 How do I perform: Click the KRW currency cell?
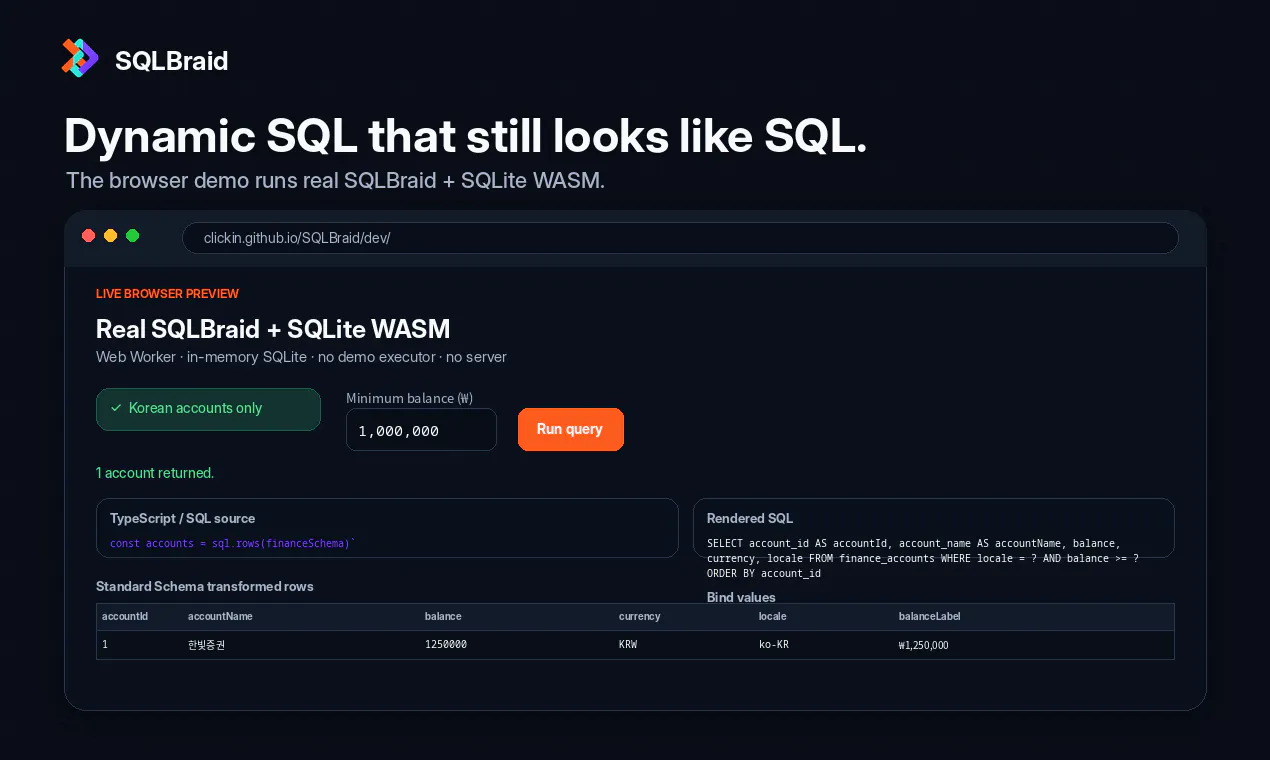tap(628, 645)
